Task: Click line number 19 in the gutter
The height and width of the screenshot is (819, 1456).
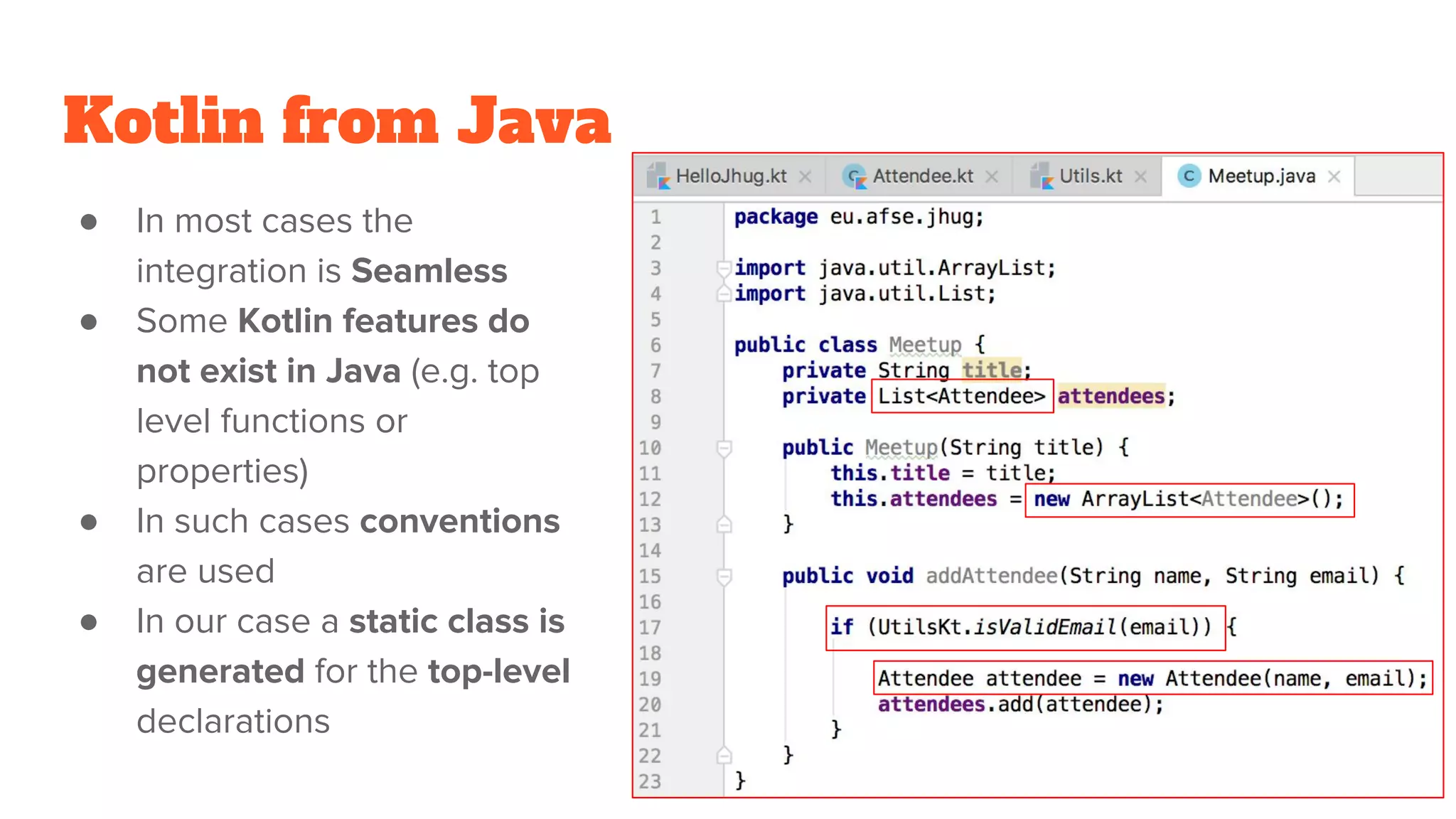Action: coord(650,678)
